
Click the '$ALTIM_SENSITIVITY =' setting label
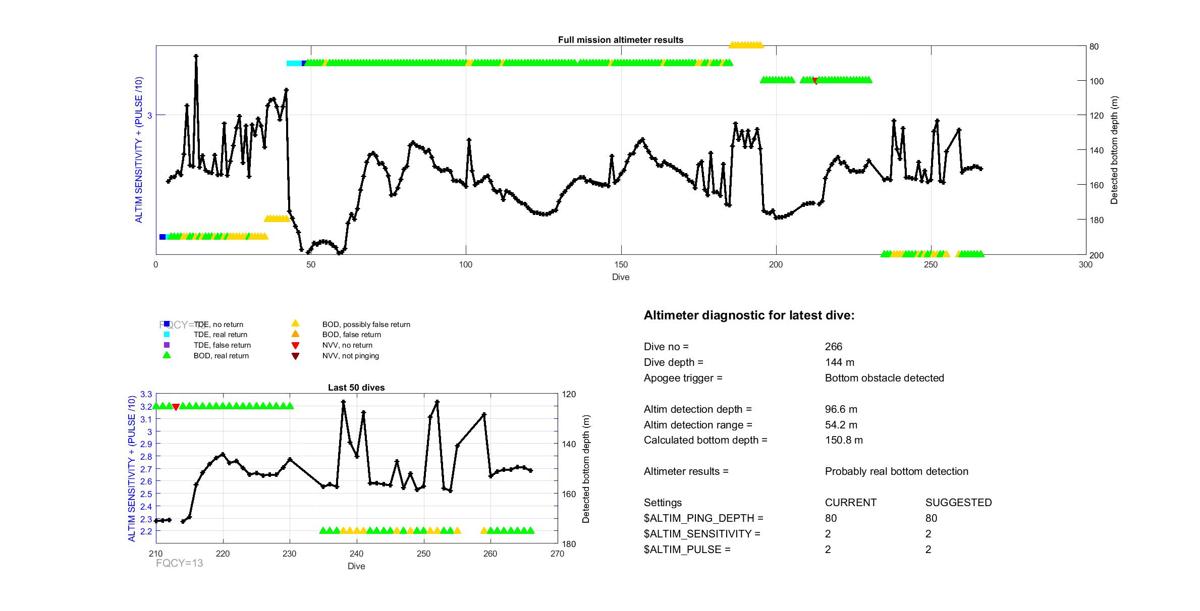point(702,534)
